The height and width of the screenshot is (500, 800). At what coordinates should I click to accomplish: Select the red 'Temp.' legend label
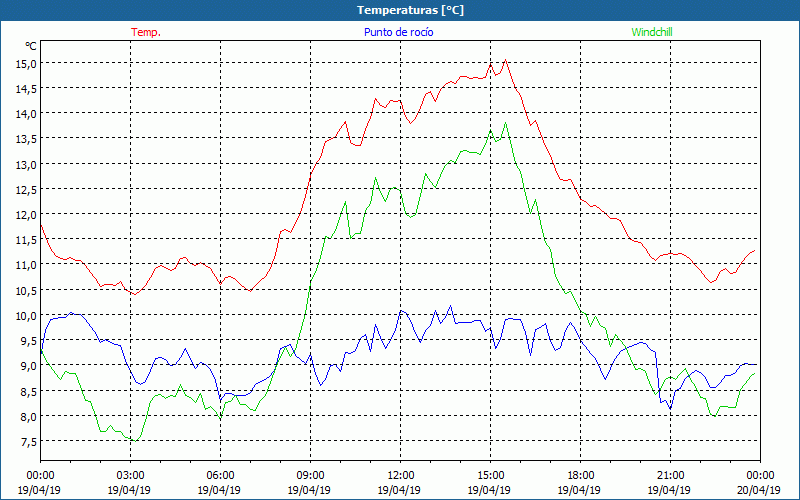(x=146, y=32)
